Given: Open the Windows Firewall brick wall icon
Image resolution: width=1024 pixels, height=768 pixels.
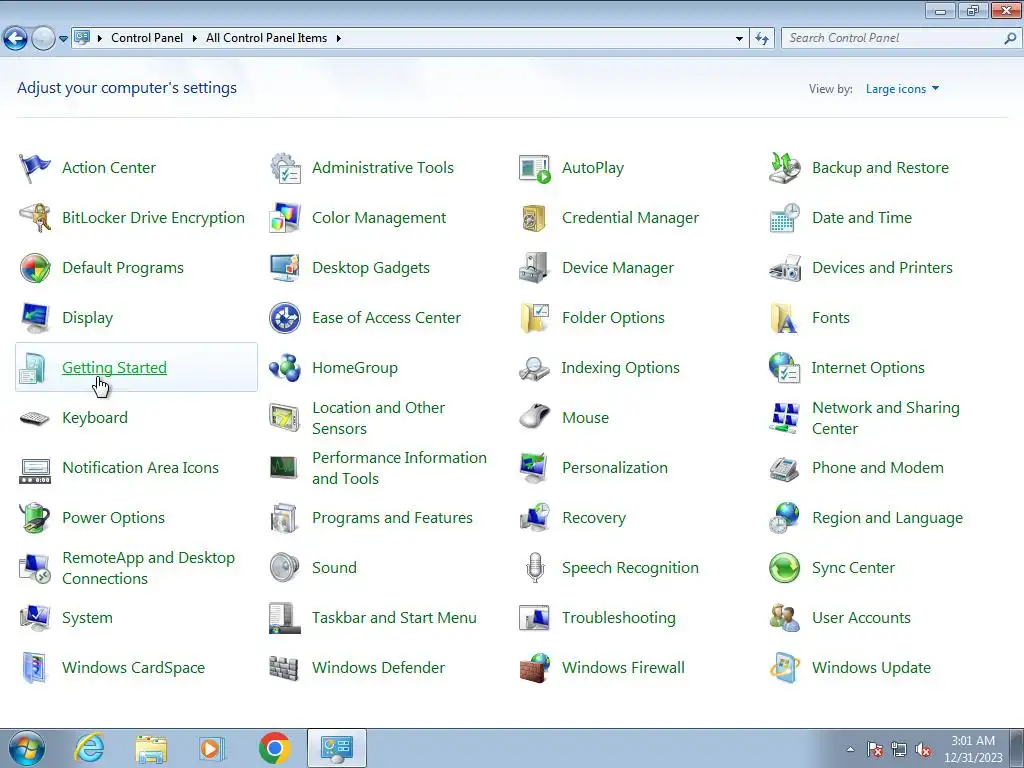Looking at the screenshot, I should tap(535, 668).
